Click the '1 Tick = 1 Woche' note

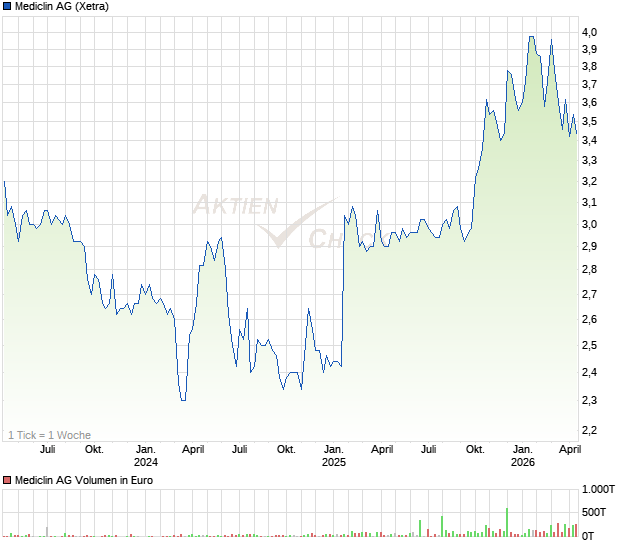pos(49,435)
